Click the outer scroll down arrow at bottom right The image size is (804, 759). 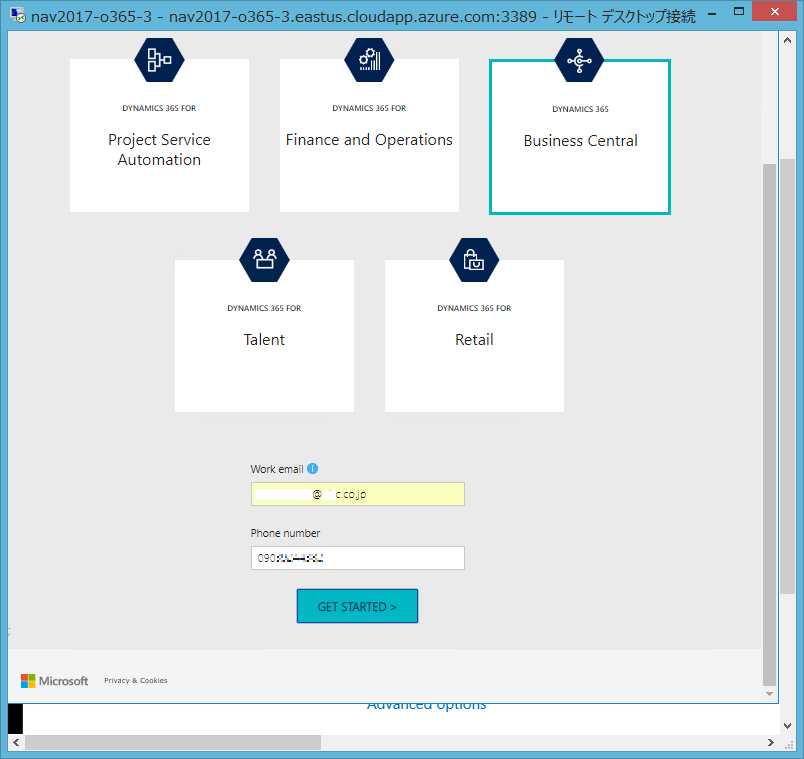(788, 726)
